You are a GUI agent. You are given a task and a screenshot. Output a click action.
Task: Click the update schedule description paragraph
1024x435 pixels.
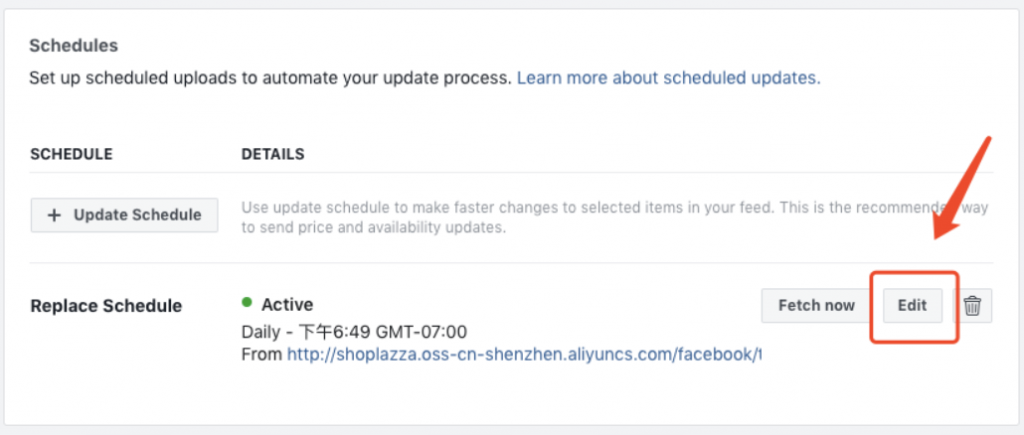click(614, 218)
